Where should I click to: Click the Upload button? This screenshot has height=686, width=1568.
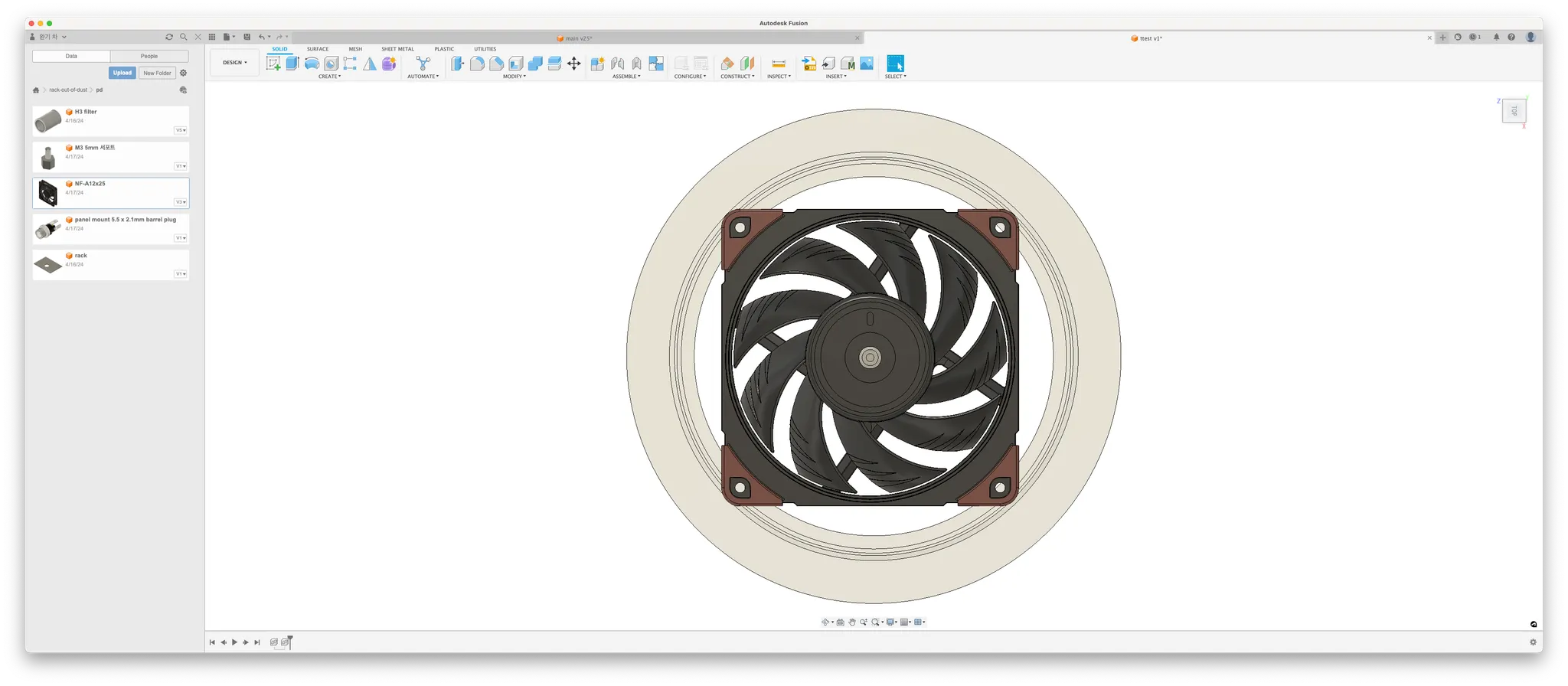[x=122, y=73]
